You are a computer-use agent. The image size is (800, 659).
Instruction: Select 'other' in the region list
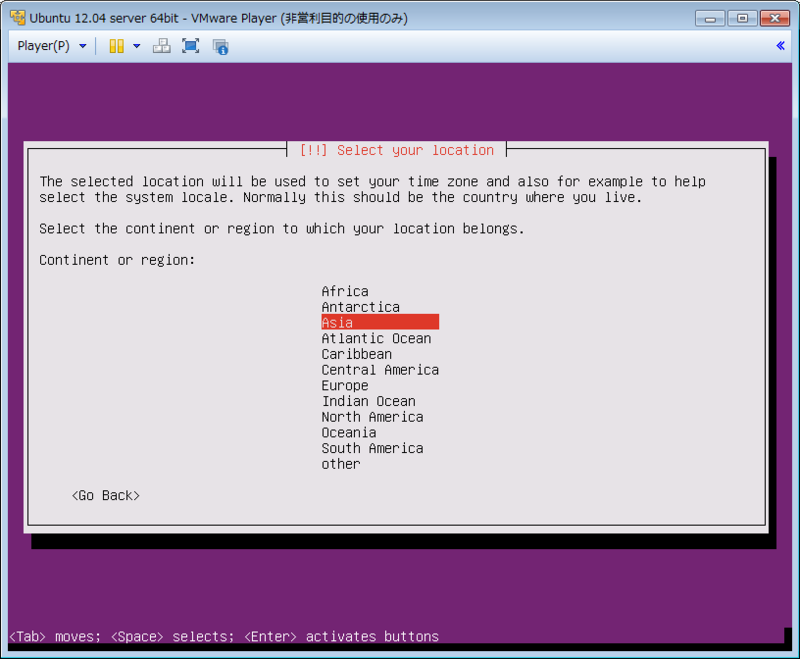pos(341,464)
